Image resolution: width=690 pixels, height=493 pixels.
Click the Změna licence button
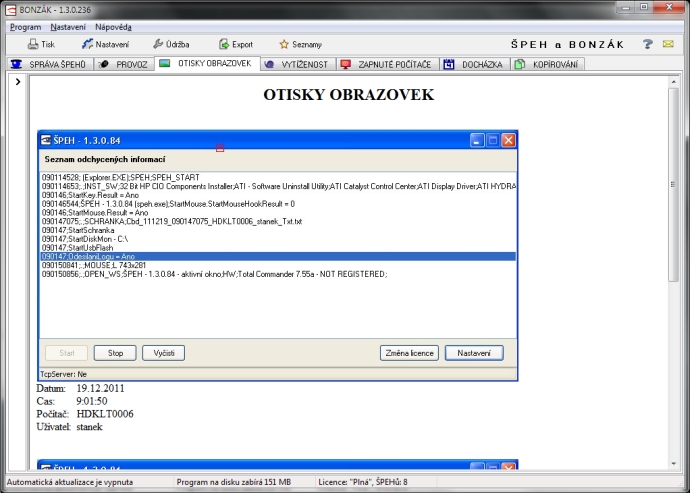(x=409, y=353)
